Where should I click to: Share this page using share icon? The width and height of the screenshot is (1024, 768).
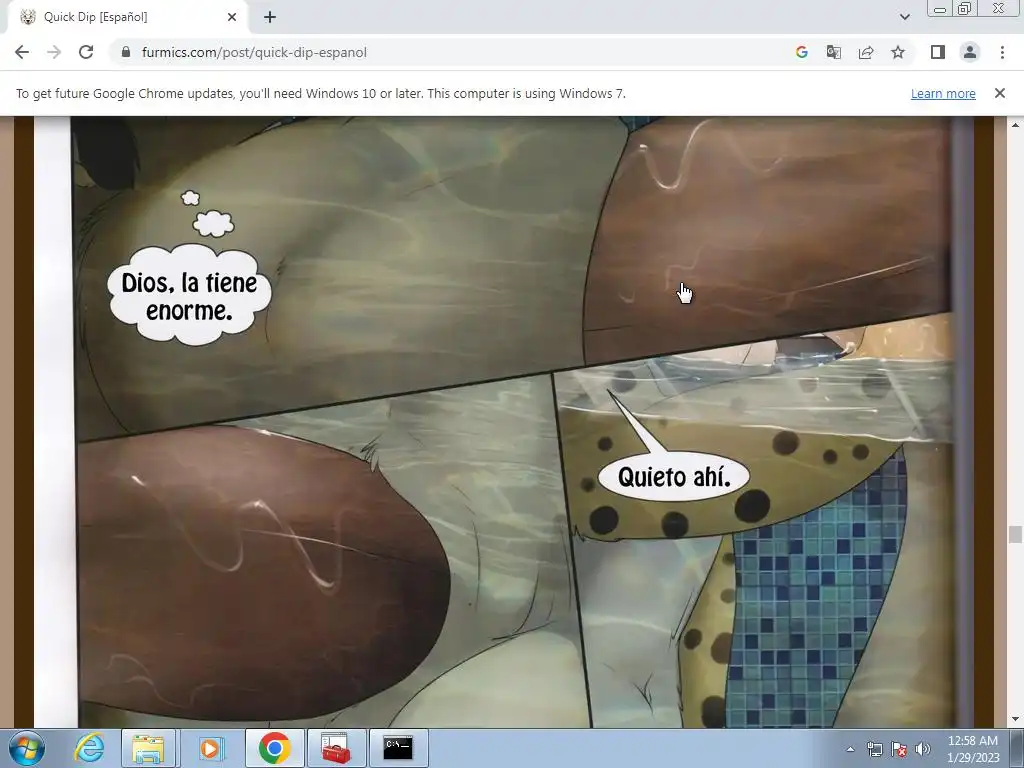tap(866, 52)
